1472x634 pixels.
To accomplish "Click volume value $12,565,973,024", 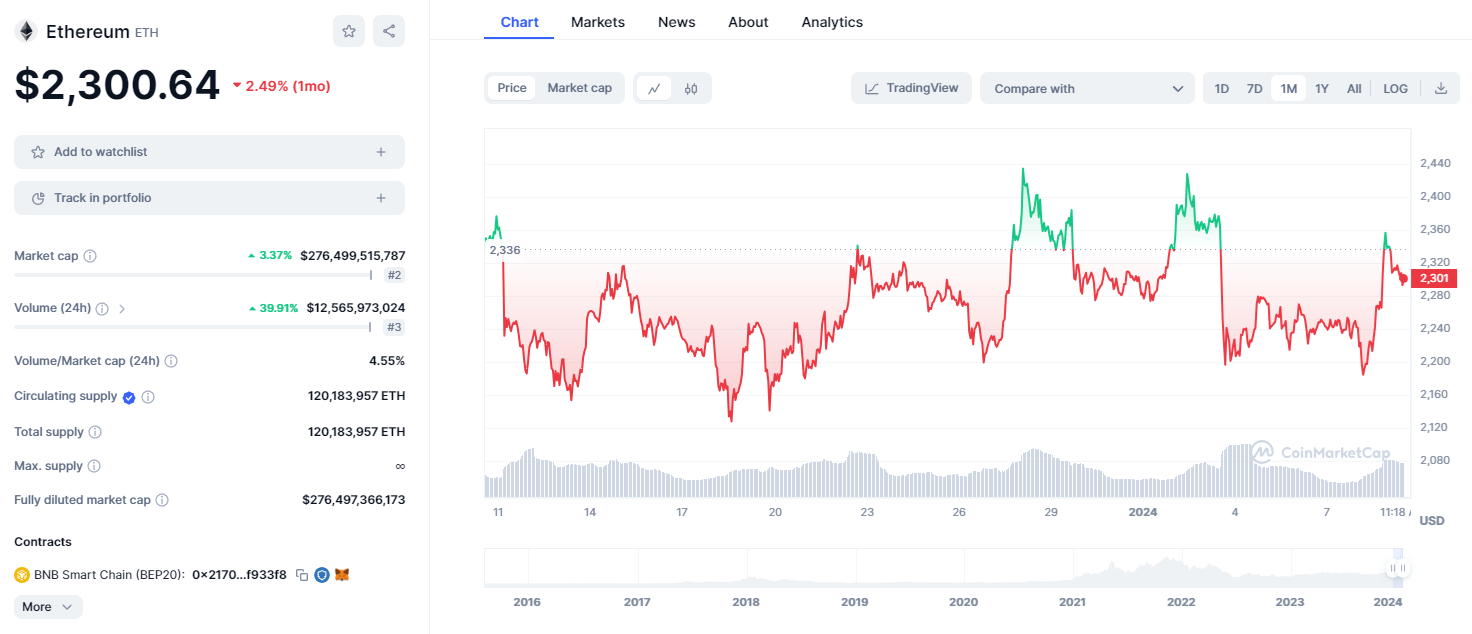I will (356, 308).
